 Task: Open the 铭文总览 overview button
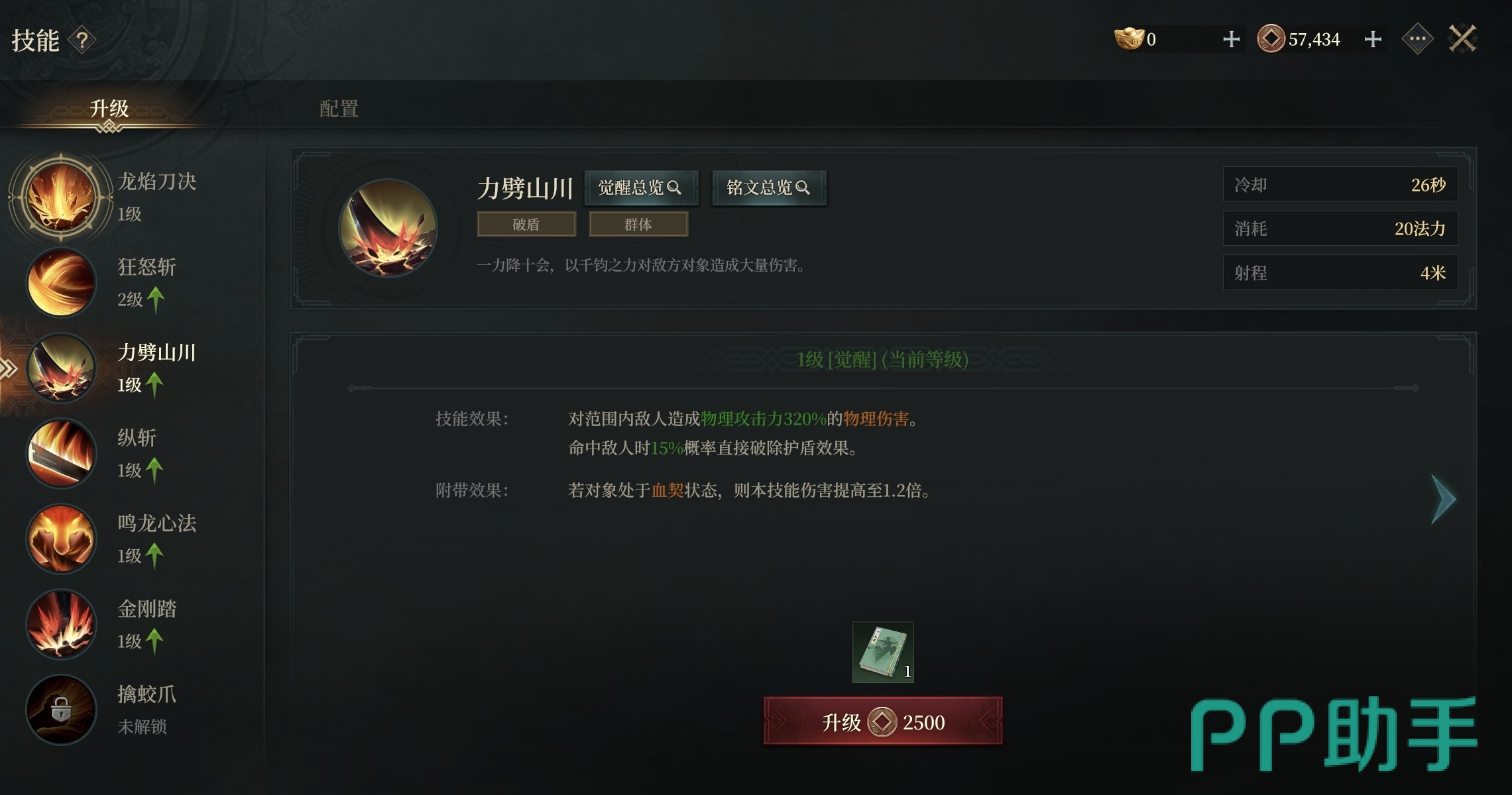click(x=769, y=188)
